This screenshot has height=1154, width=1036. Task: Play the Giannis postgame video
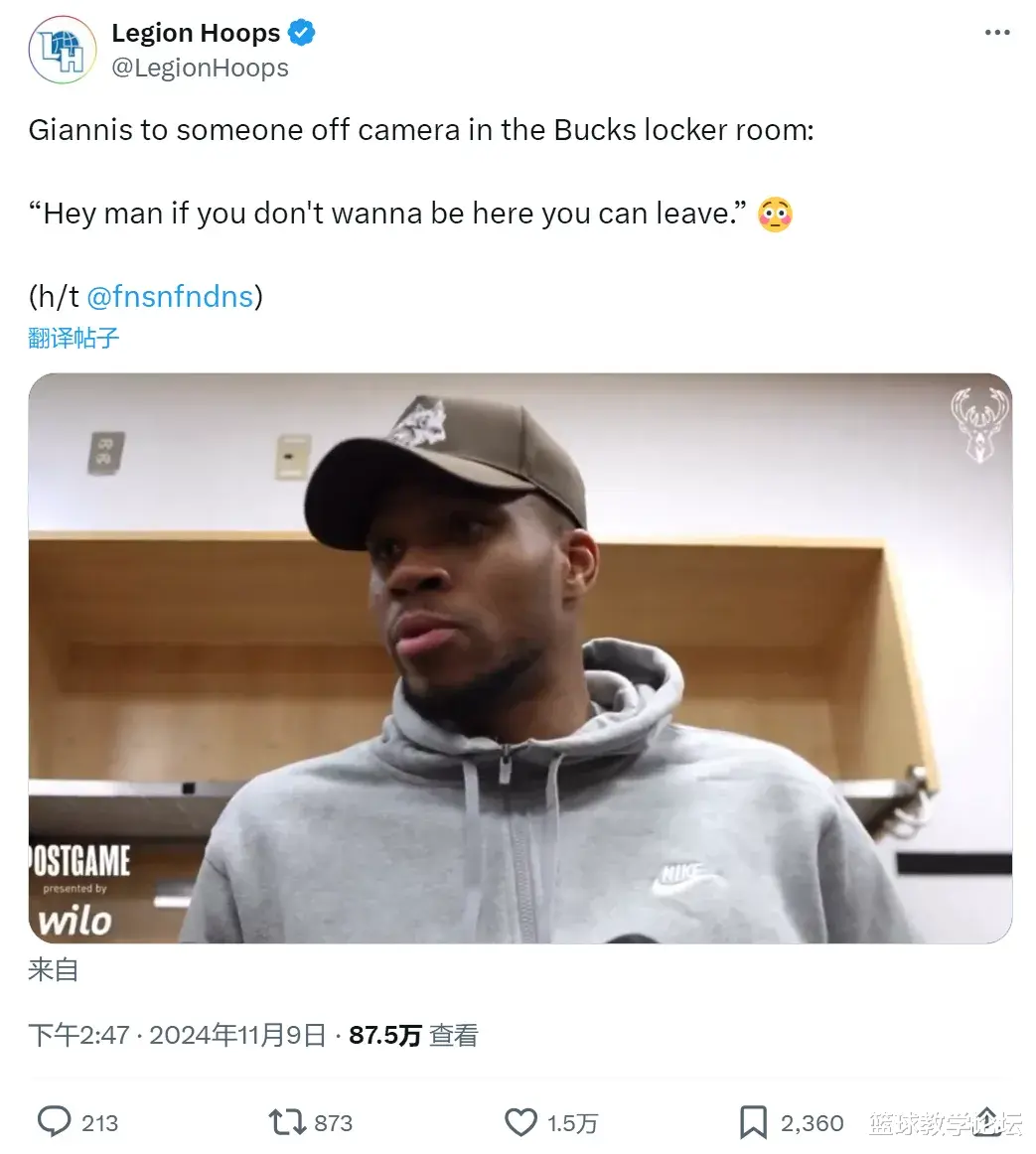click(519, 658)
